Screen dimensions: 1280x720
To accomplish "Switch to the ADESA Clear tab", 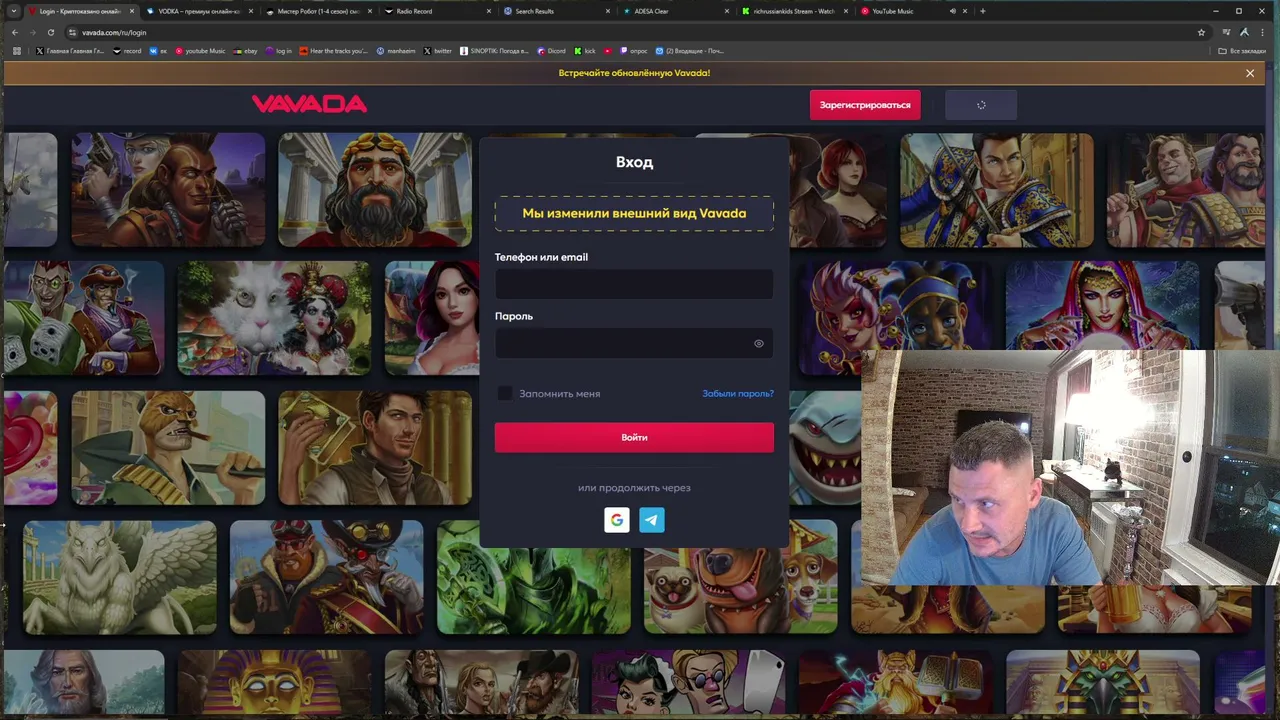I will [x=673, y=11].
